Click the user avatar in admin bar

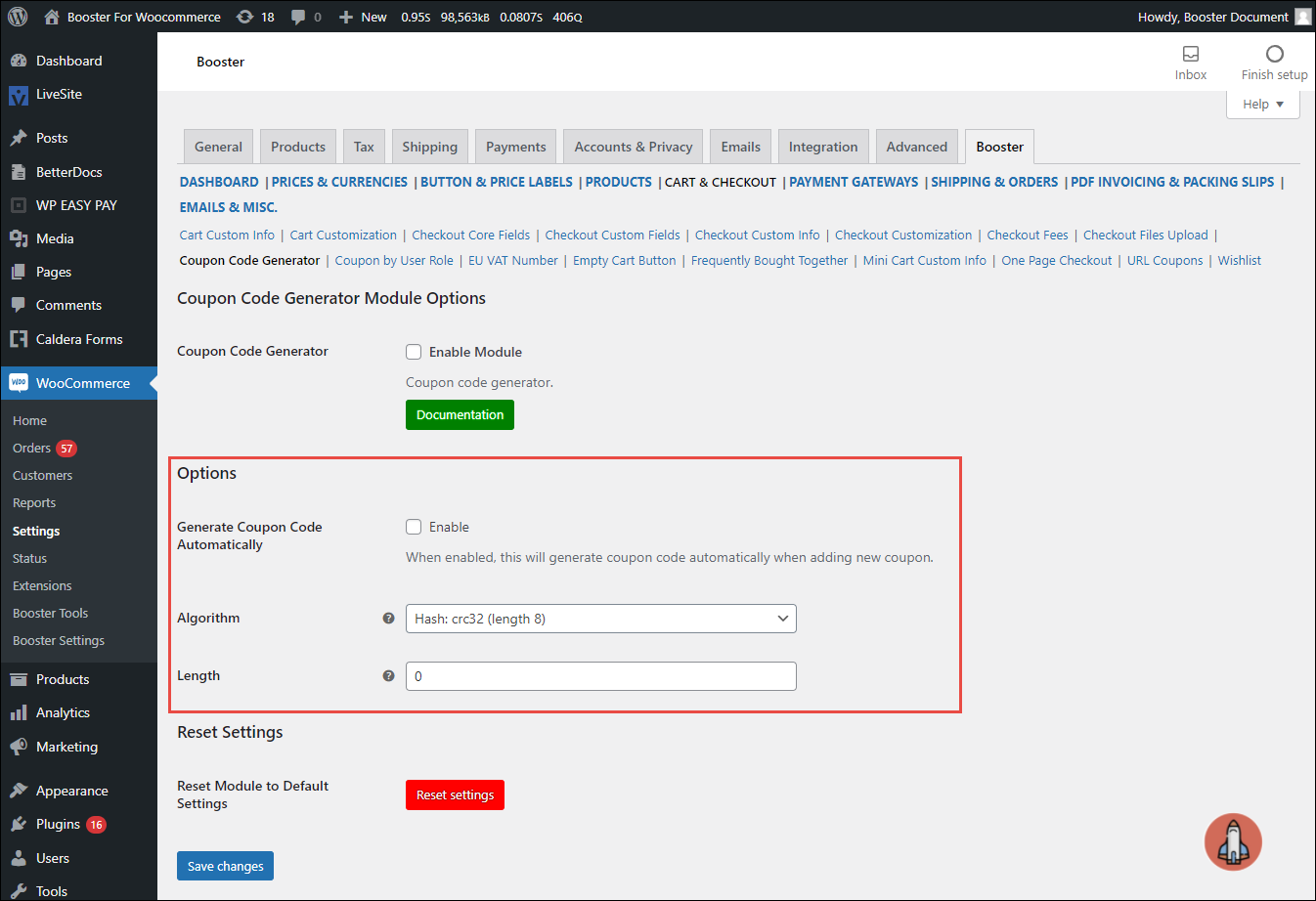pyautogui.click(x=1303, y=17)
